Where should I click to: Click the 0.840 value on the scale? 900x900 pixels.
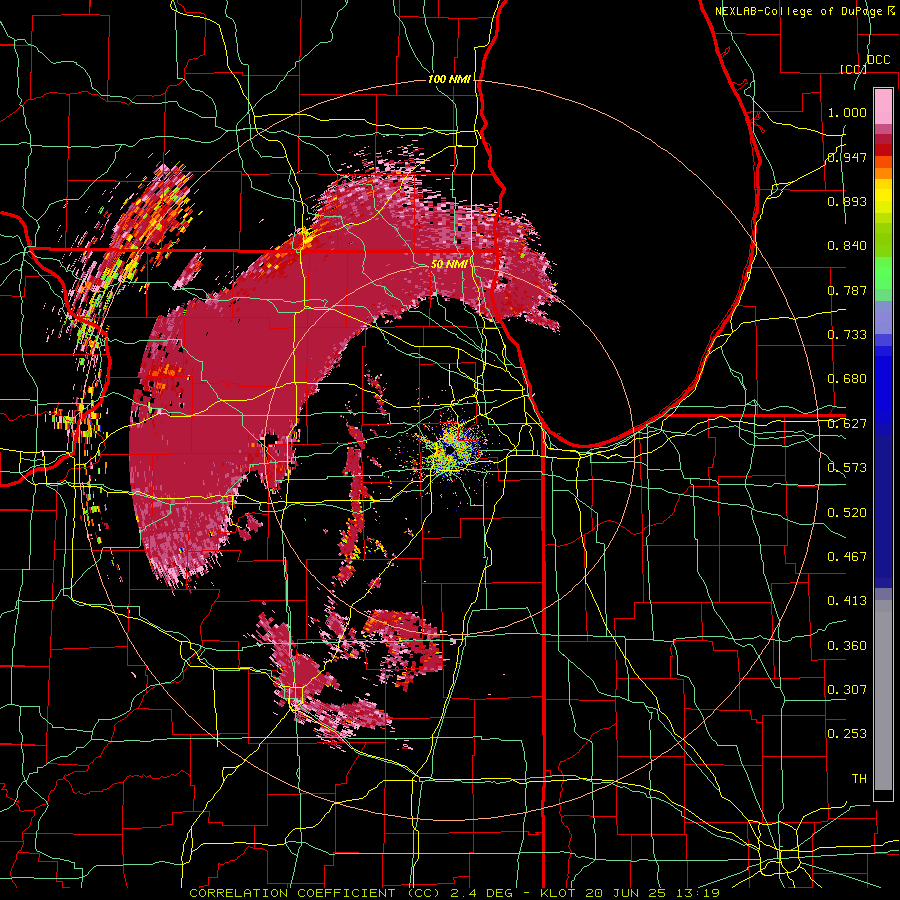coord(847,246)
